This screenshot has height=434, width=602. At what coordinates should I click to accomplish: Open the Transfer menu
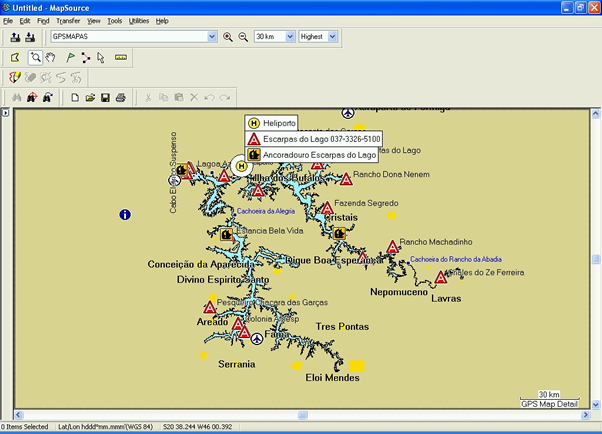point(68,20)
